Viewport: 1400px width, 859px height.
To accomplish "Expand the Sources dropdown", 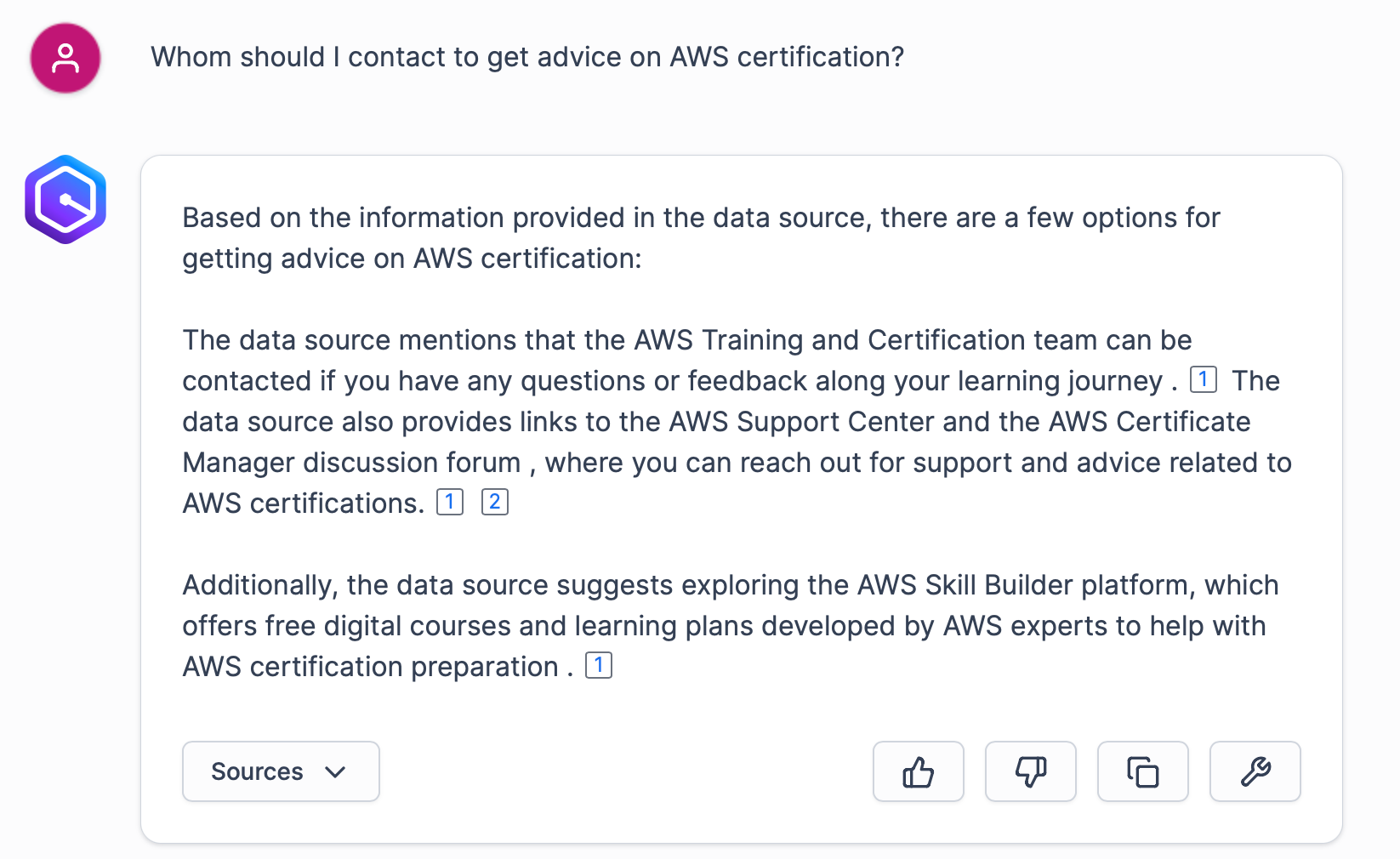I will point(281,771).
